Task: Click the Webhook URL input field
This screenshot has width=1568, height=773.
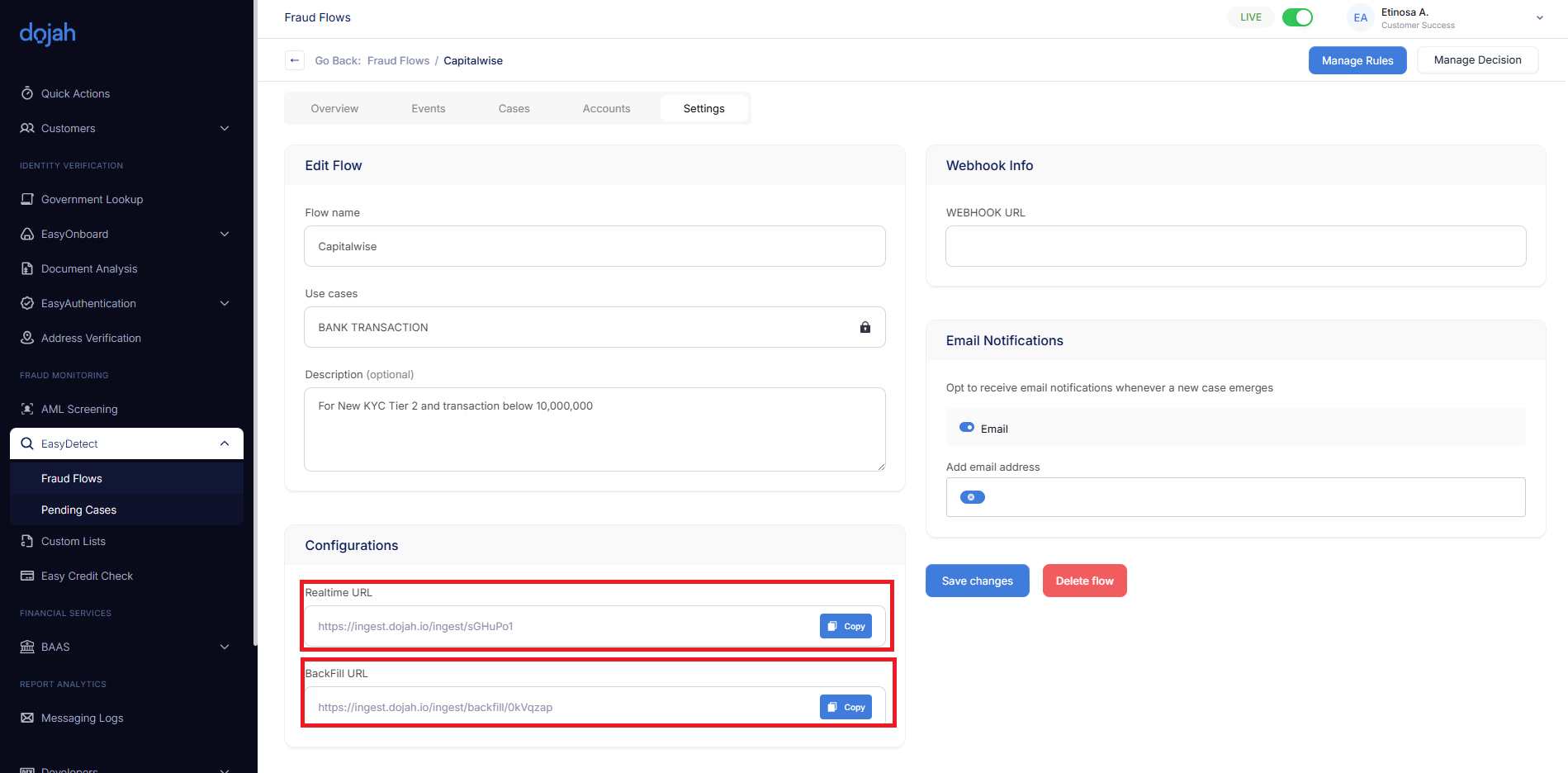Action: coord(1235,246)
